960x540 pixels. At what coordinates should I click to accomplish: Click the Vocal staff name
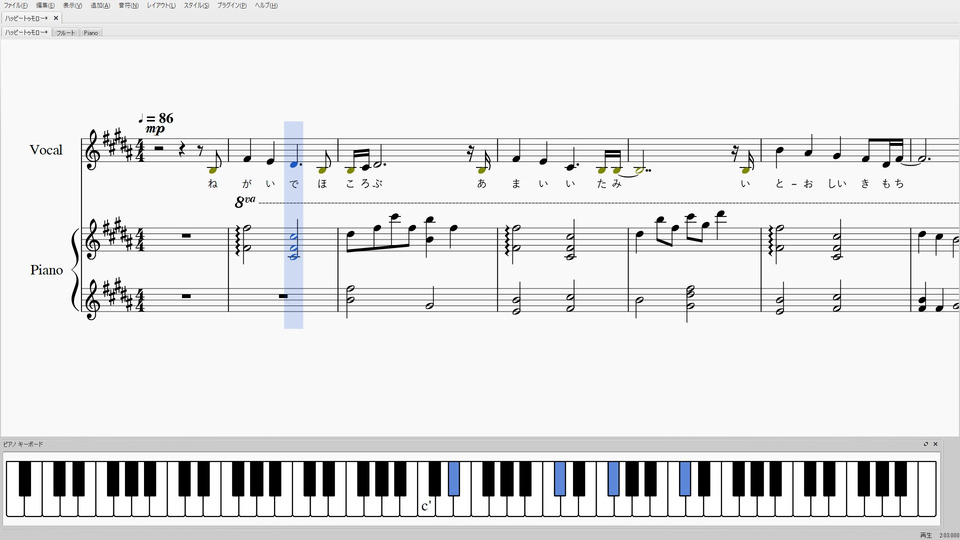(46, 150)
